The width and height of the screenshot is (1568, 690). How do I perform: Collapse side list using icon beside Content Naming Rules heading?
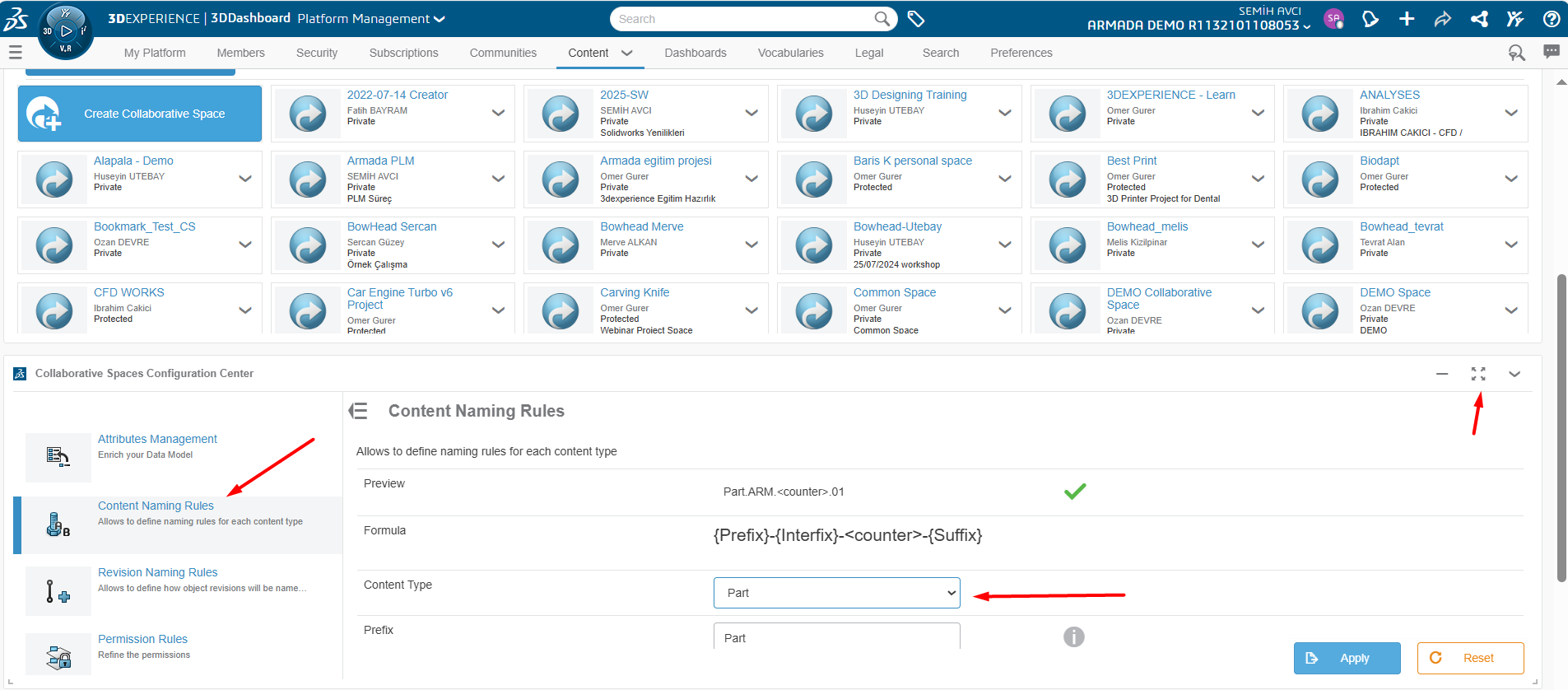coord(358,411)
